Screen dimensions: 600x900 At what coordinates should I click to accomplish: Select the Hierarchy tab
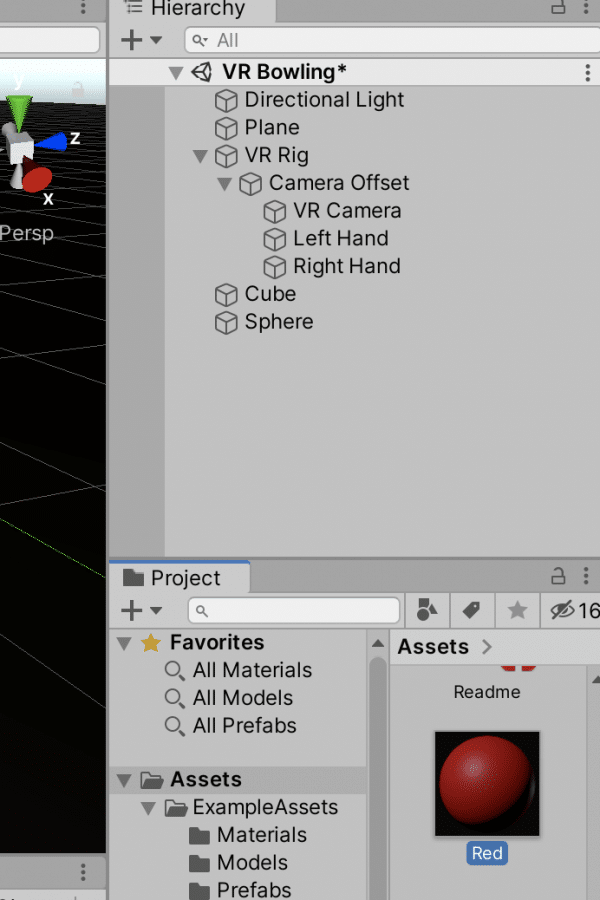pyautogui.click(x=185, y=9)
